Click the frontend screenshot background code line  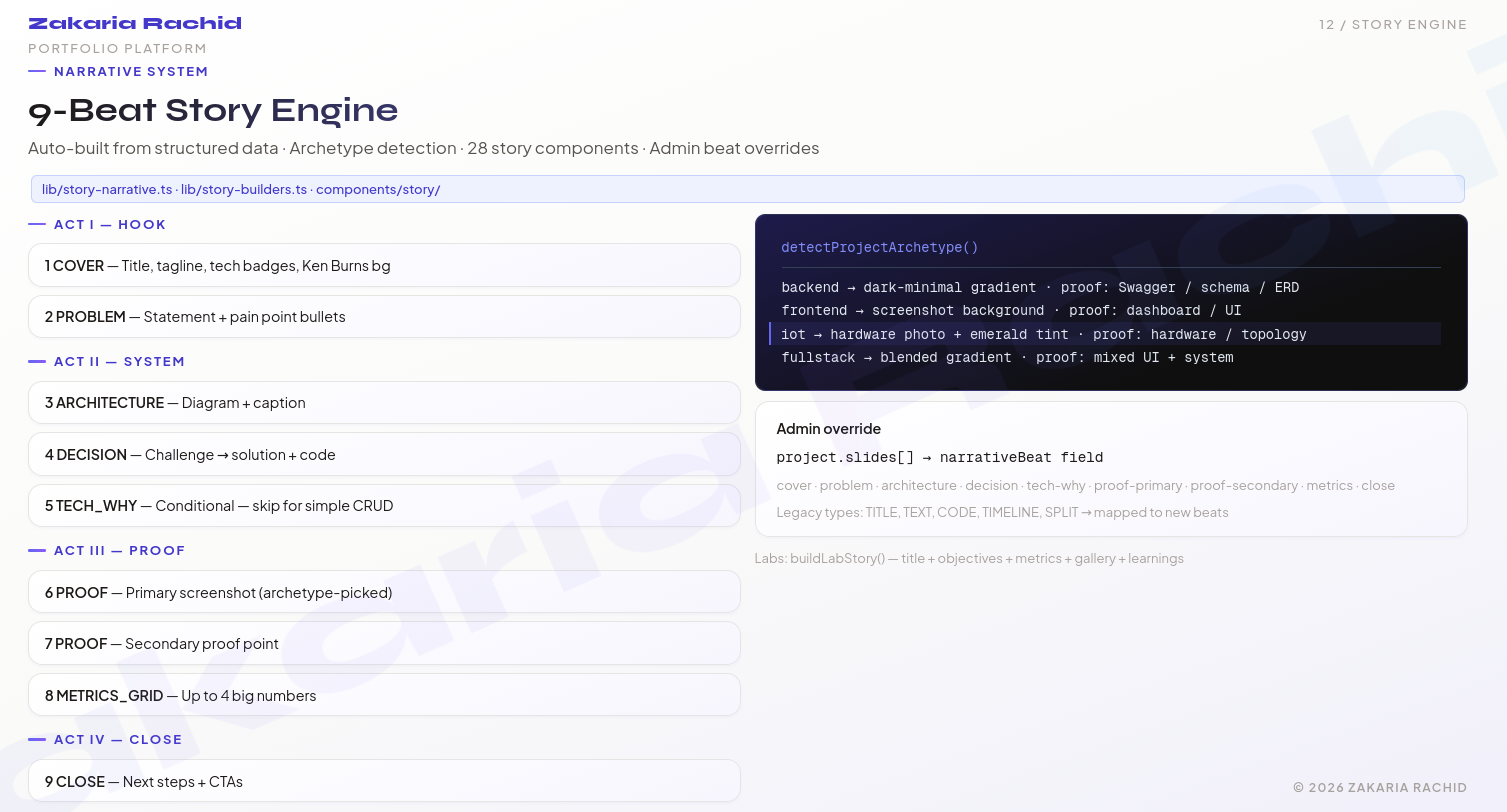1011,311
